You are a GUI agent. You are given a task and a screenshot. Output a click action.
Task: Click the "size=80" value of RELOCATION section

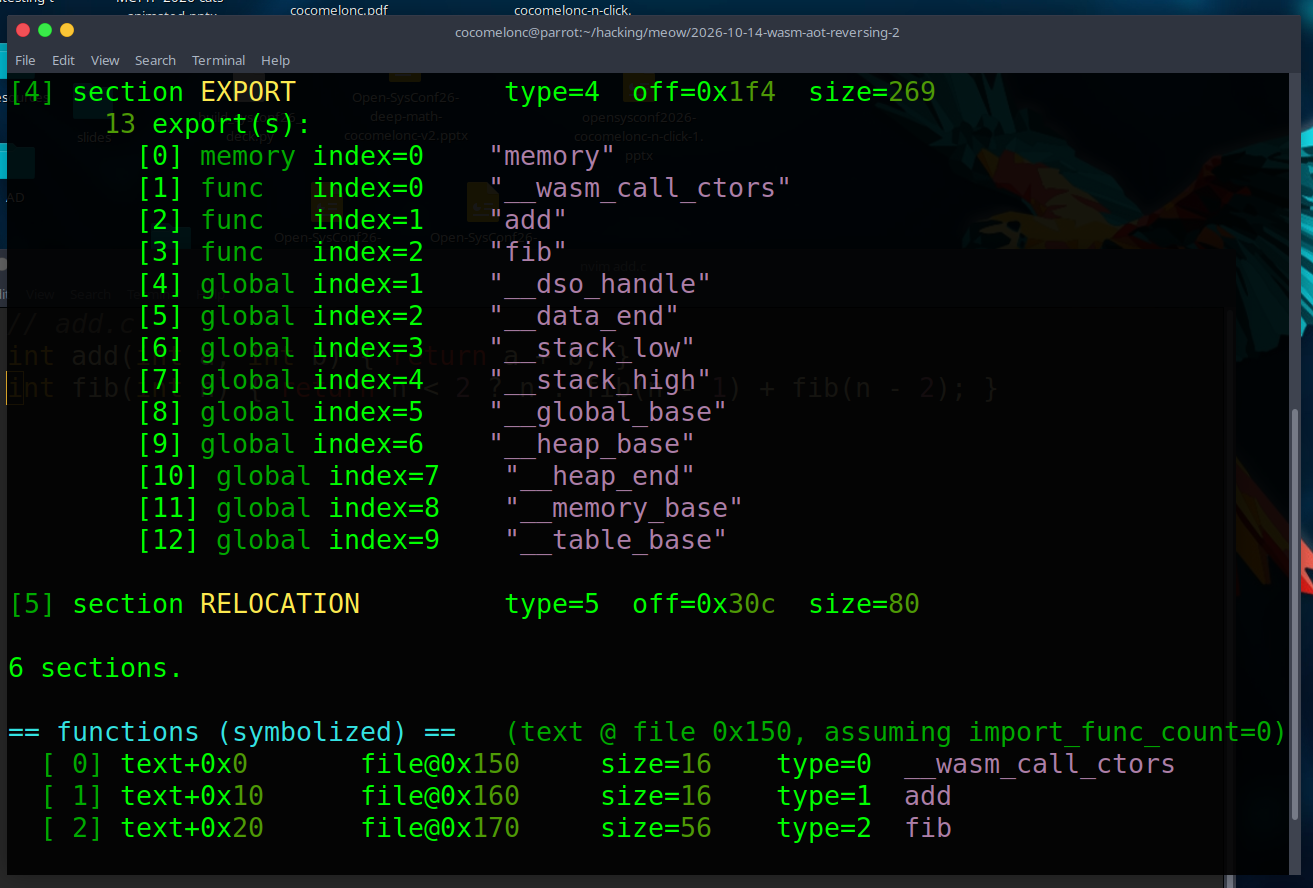point(864,604)
